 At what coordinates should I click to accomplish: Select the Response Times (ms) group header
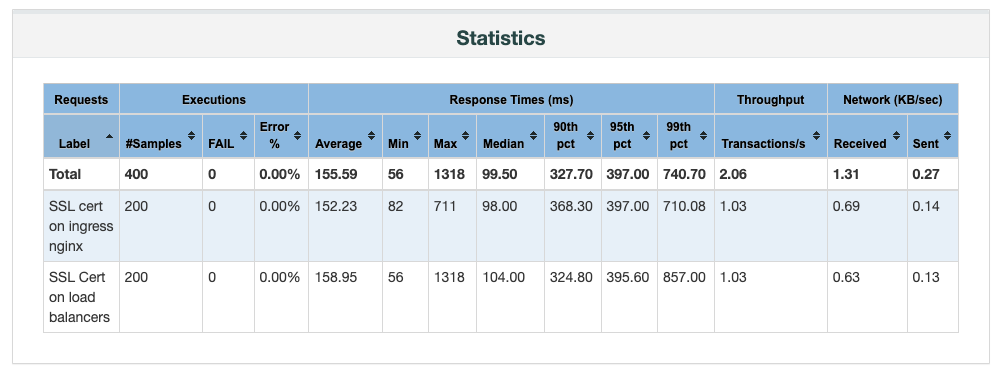coord(511,99)
